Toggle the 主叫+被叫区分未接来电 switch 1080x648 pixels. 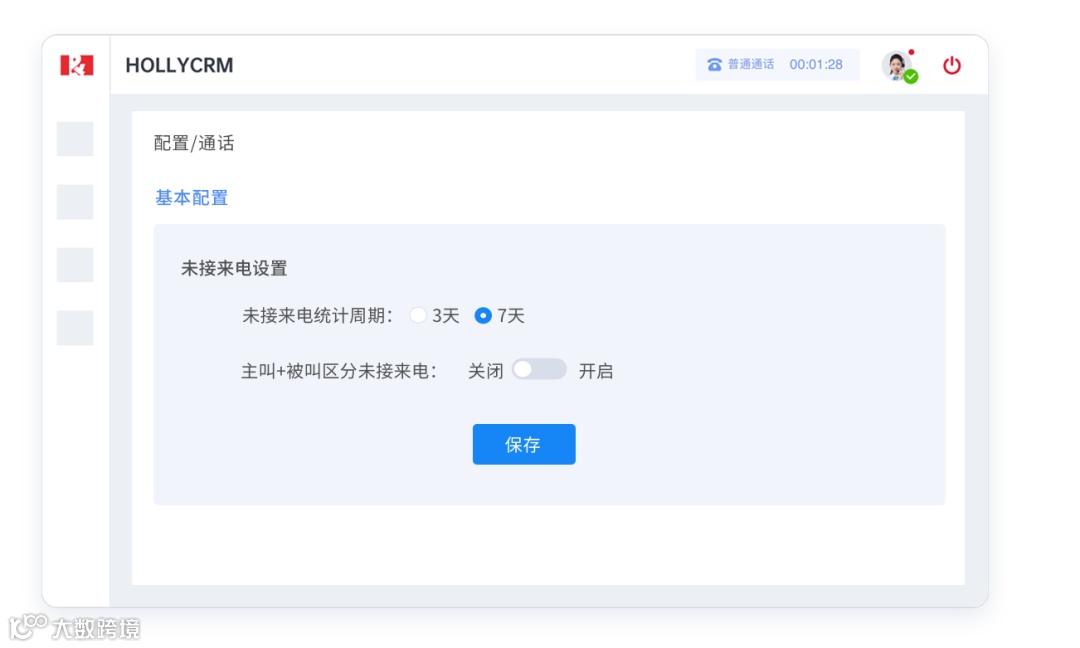(539, 370)
